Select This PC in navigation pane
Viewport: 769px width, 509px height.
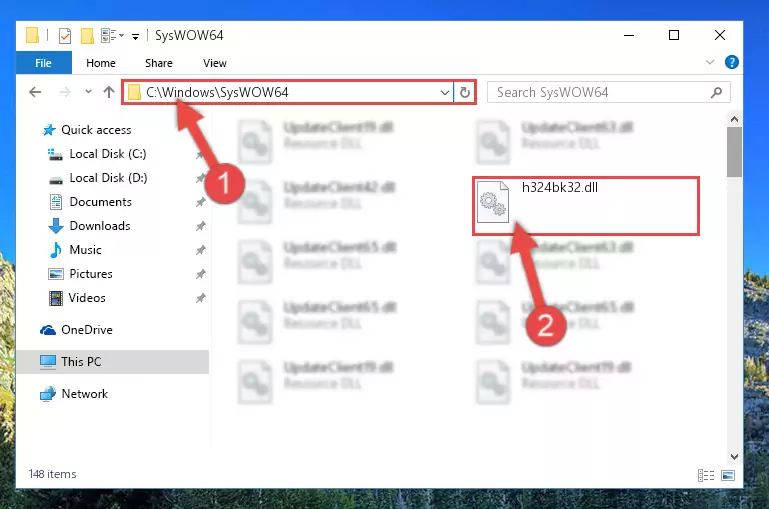click(x=112, y=361)
